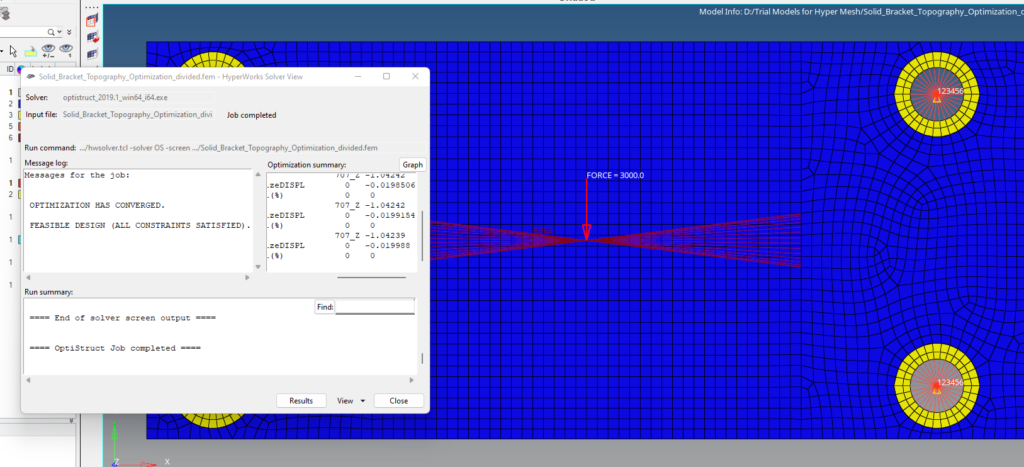Click the ID column header in model browser
This screenshot has width=1024, height=467.
click(x=10, y=69)
